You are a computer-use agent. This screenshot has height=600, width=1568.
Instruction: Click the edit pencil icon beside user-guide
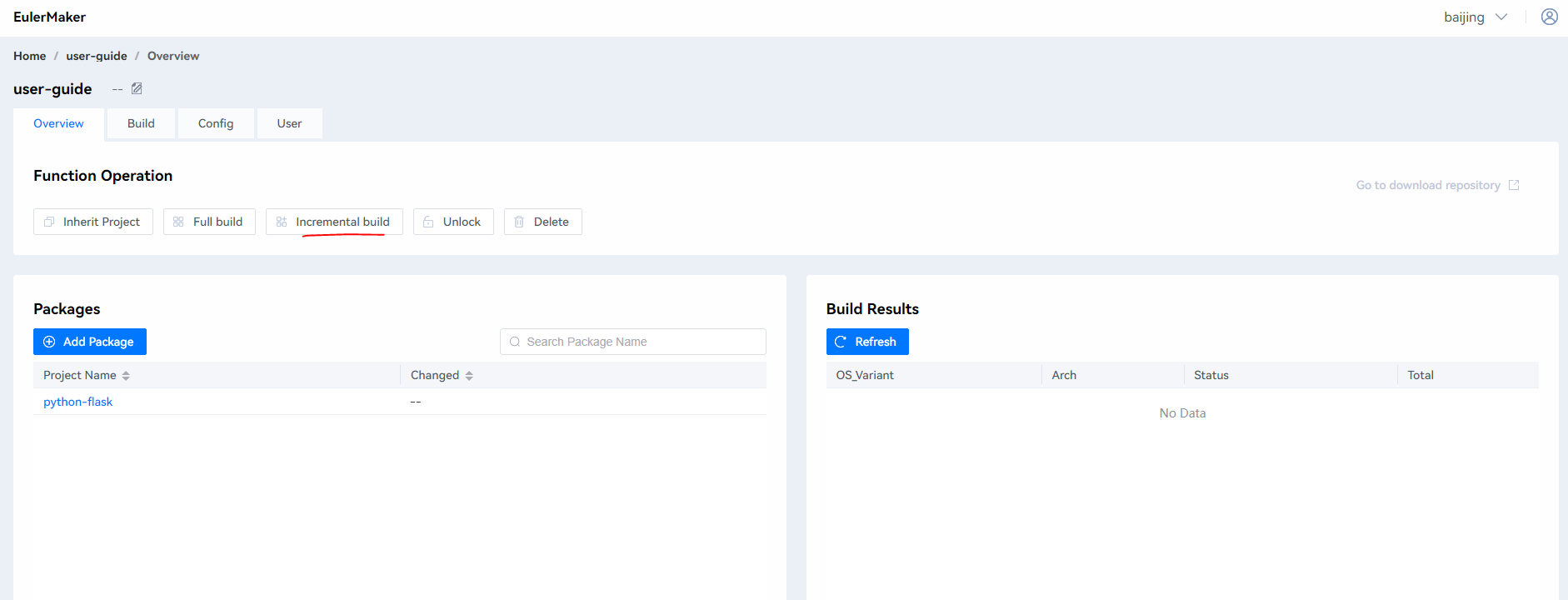point(137,88)
